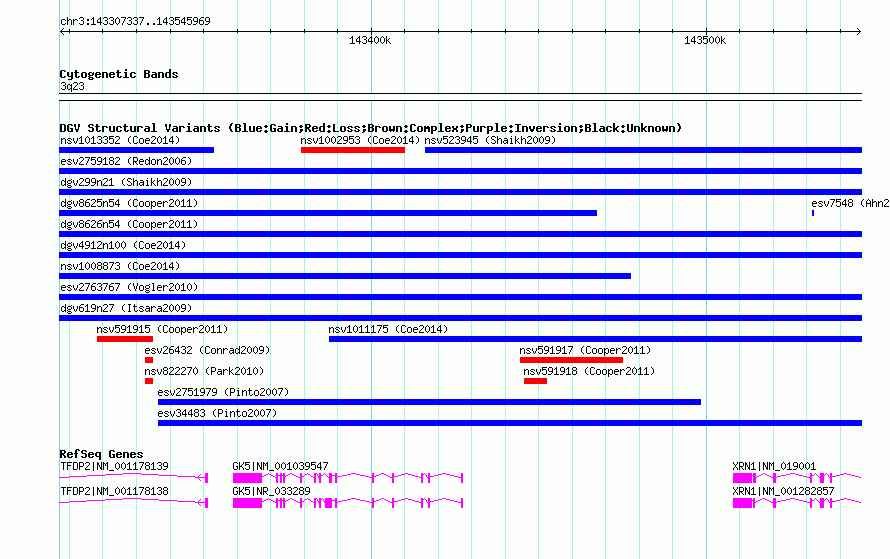Screen dimensions: 890x559
Task: Click the nsv591915 (Cooper2011) label
Action: (x=162, y=329)
